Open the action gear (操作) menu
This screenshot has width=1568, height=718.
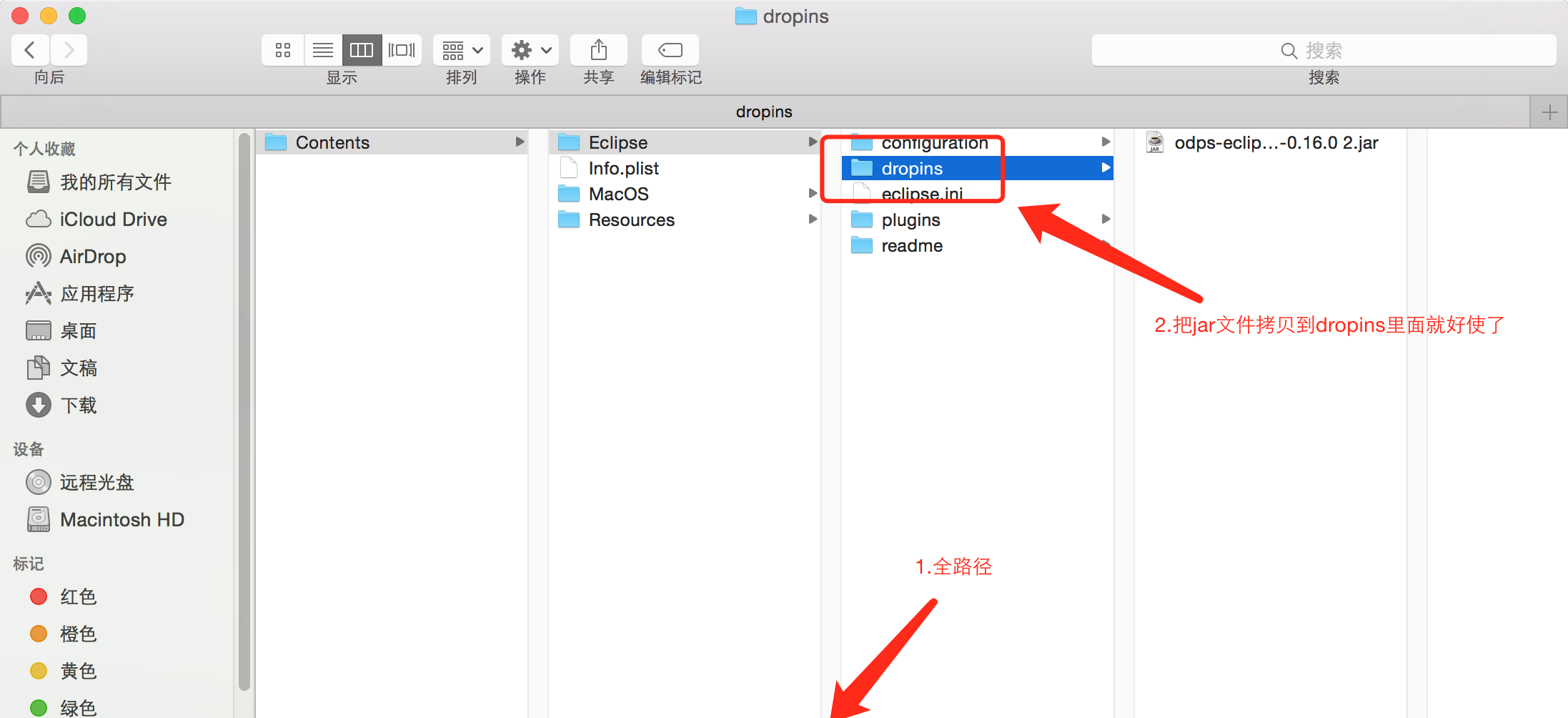(x=530, y=50)
